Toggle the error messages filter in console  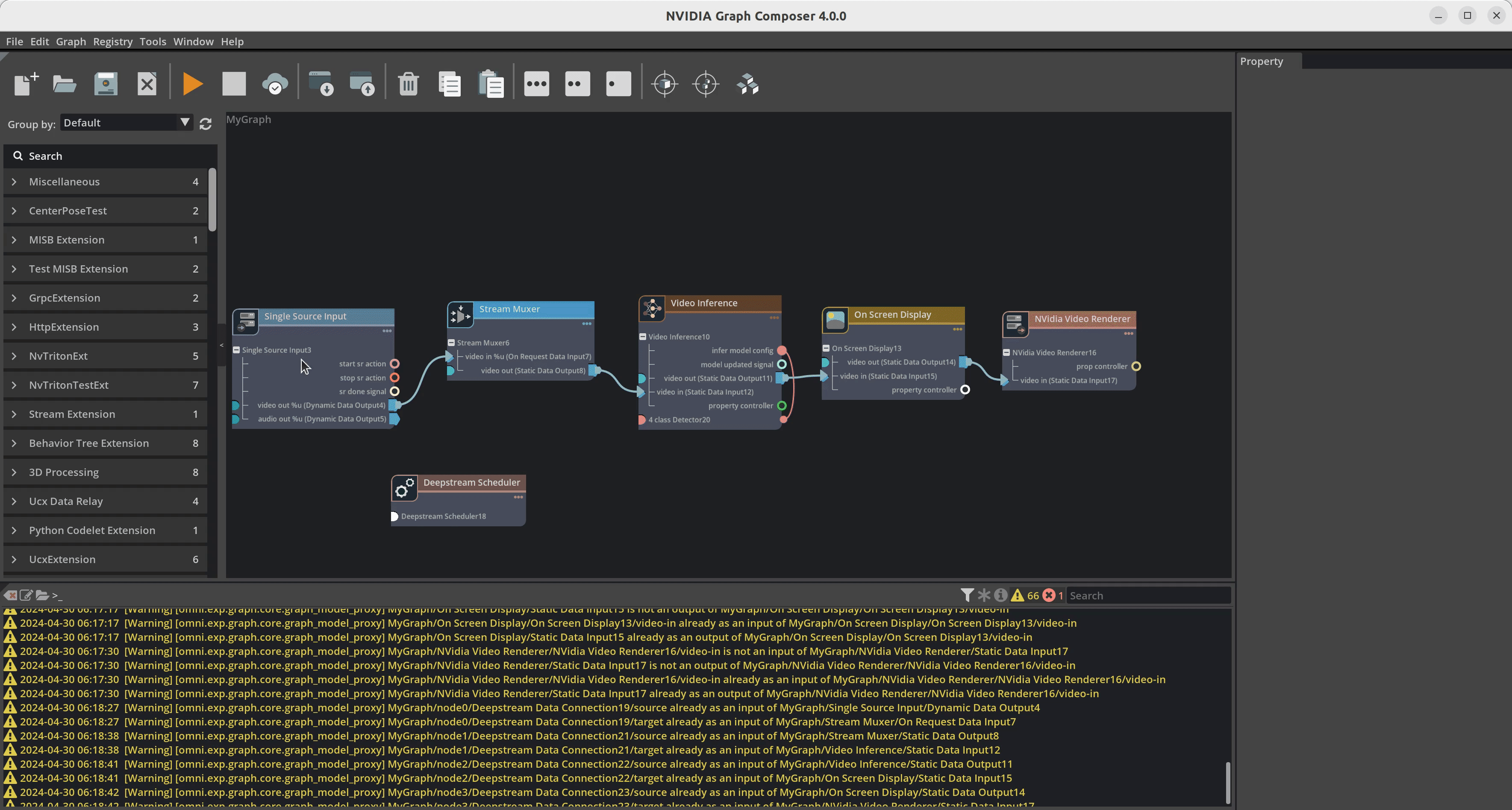[1049, 595]
